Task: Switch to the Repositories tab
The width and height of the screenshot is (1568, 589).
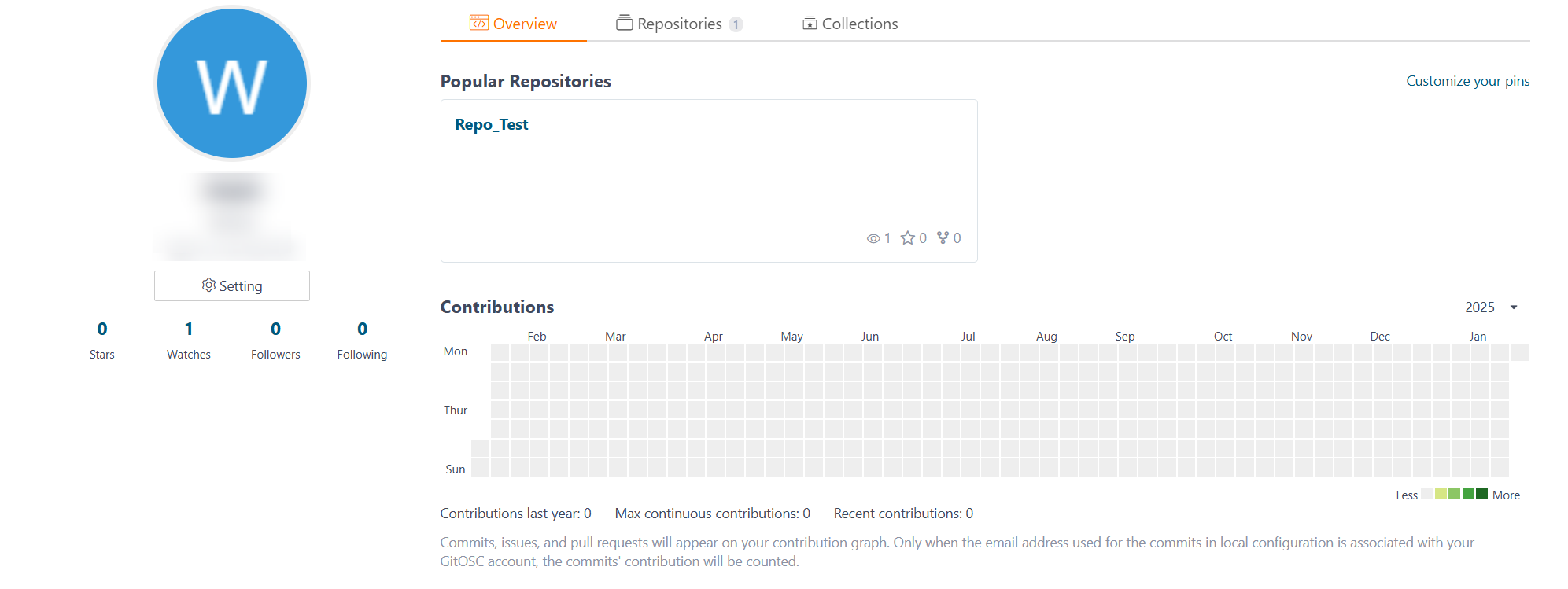Action: pyautogui.click(x=679, y=24)
